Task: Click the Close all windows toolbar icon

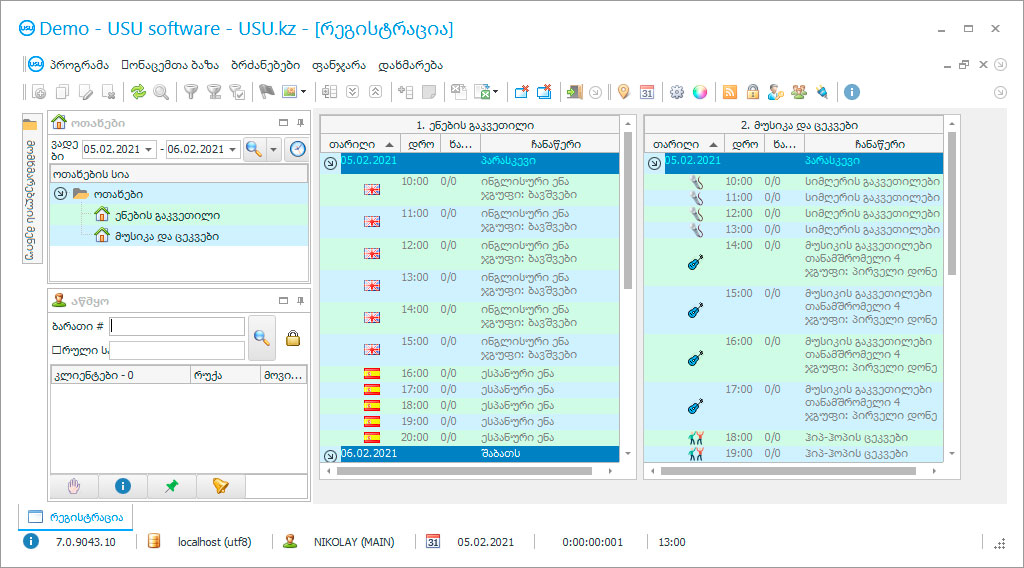Action: [544, 92]
